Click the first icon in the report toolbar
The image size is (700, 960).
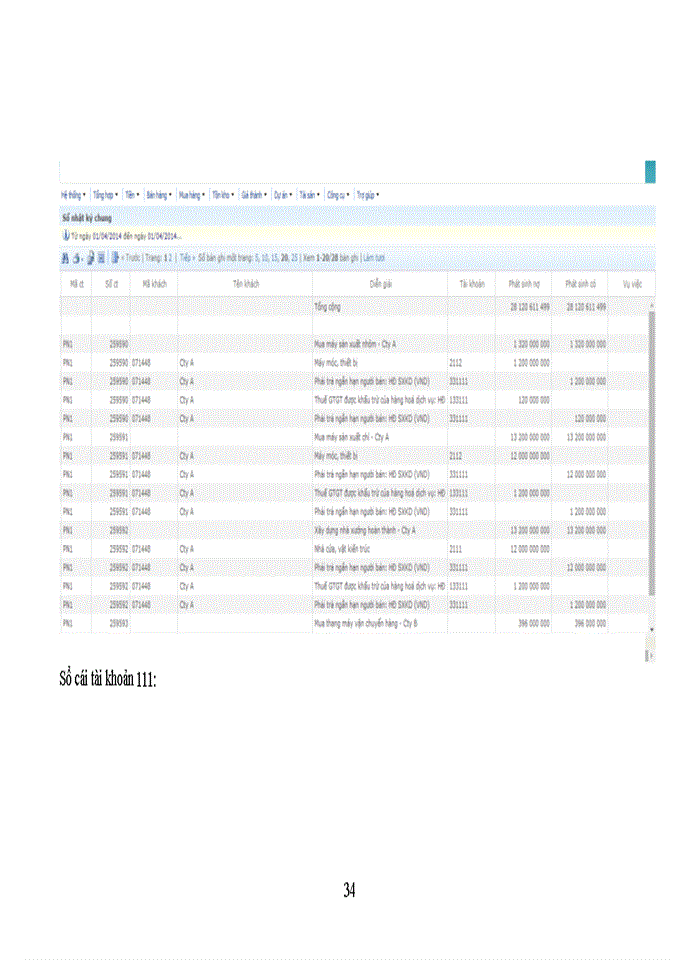pos(65,257)
